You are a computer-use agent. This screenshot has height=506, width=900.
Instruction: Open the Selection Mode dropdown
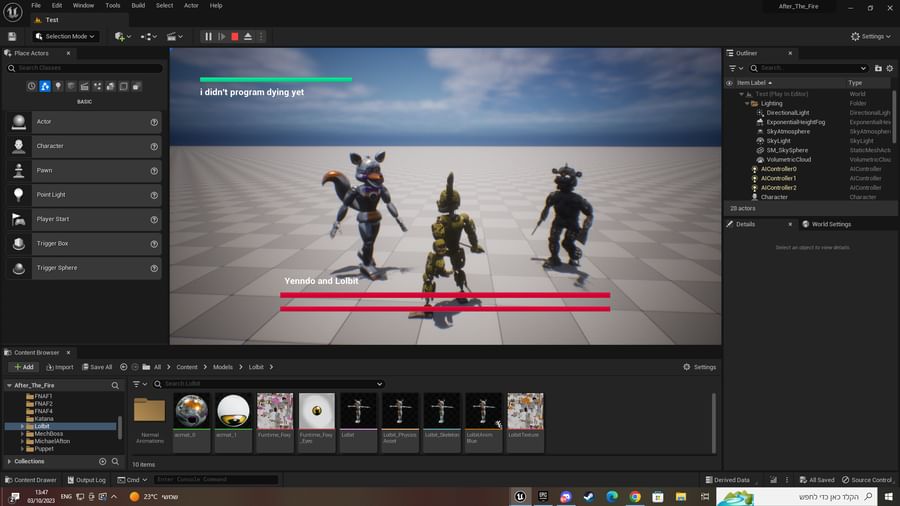[65, 36]
